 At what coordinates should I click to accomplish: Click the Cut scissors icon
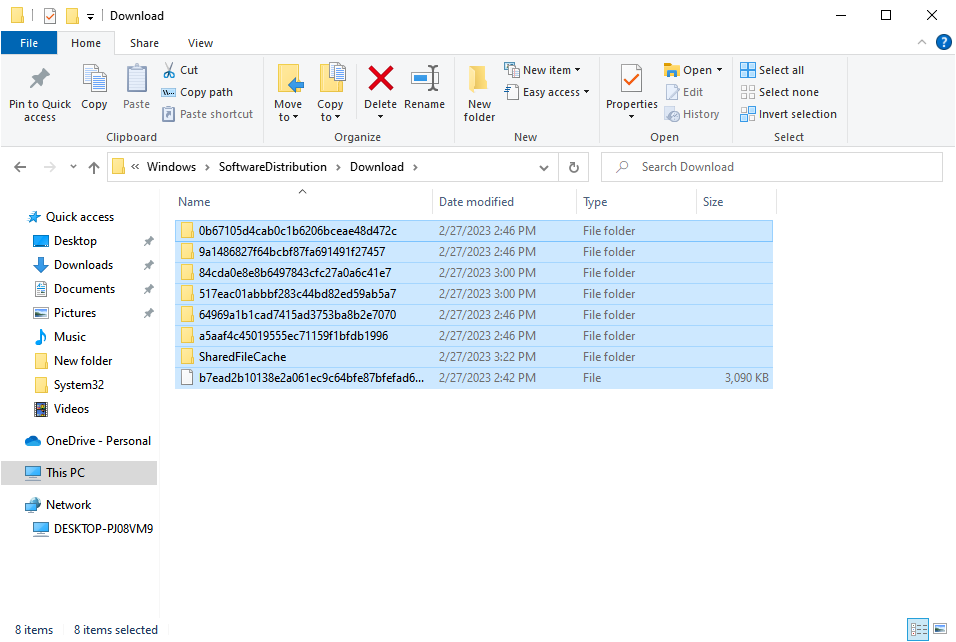tap(169, 70)
